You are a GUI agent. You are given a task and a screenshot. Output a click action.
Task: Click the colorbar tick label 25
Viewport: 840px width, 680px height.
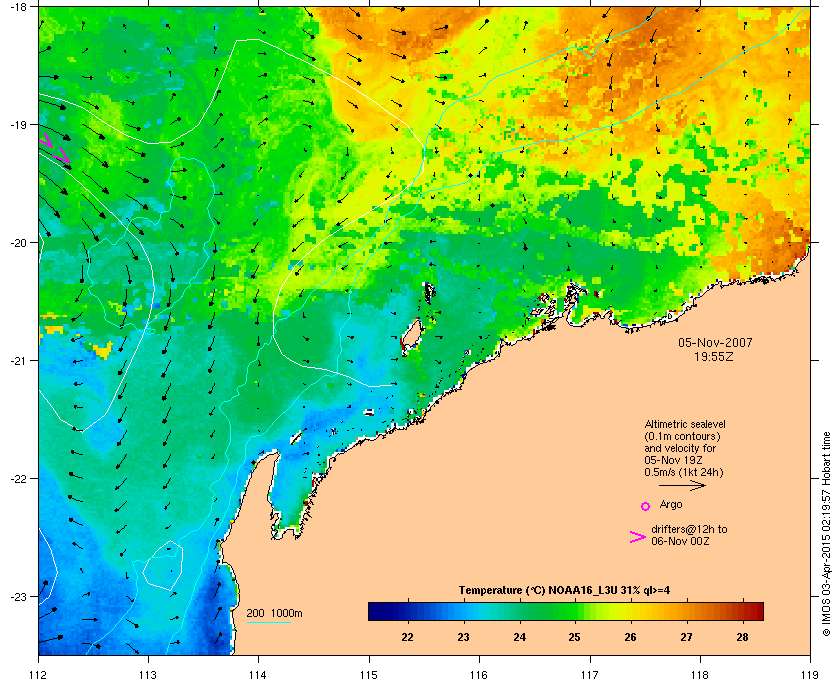[x=574, y=637]
